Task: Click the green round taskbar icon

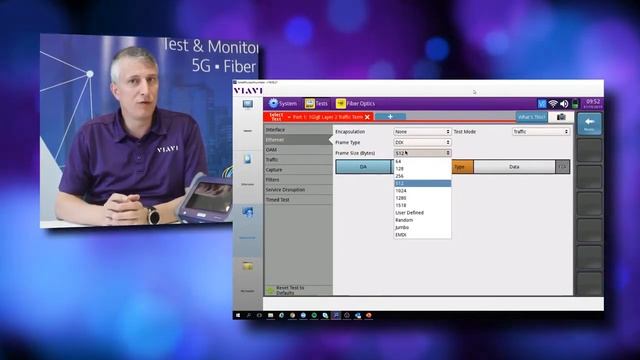Action: click(x=314, y=316)
